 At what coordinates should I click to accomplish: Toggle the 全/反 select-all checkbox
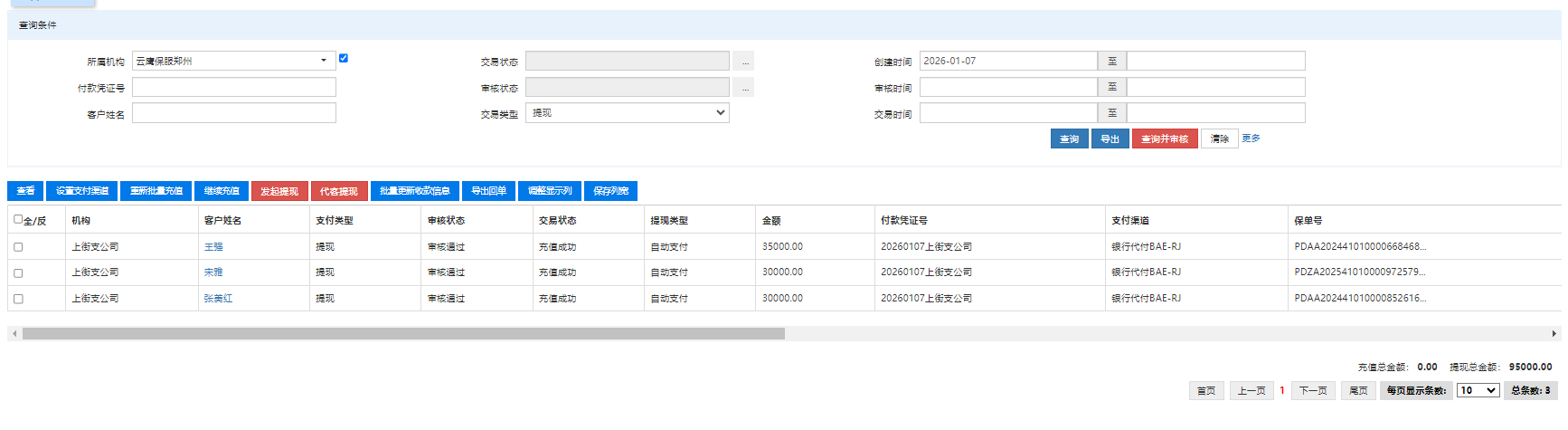(18, 219)
